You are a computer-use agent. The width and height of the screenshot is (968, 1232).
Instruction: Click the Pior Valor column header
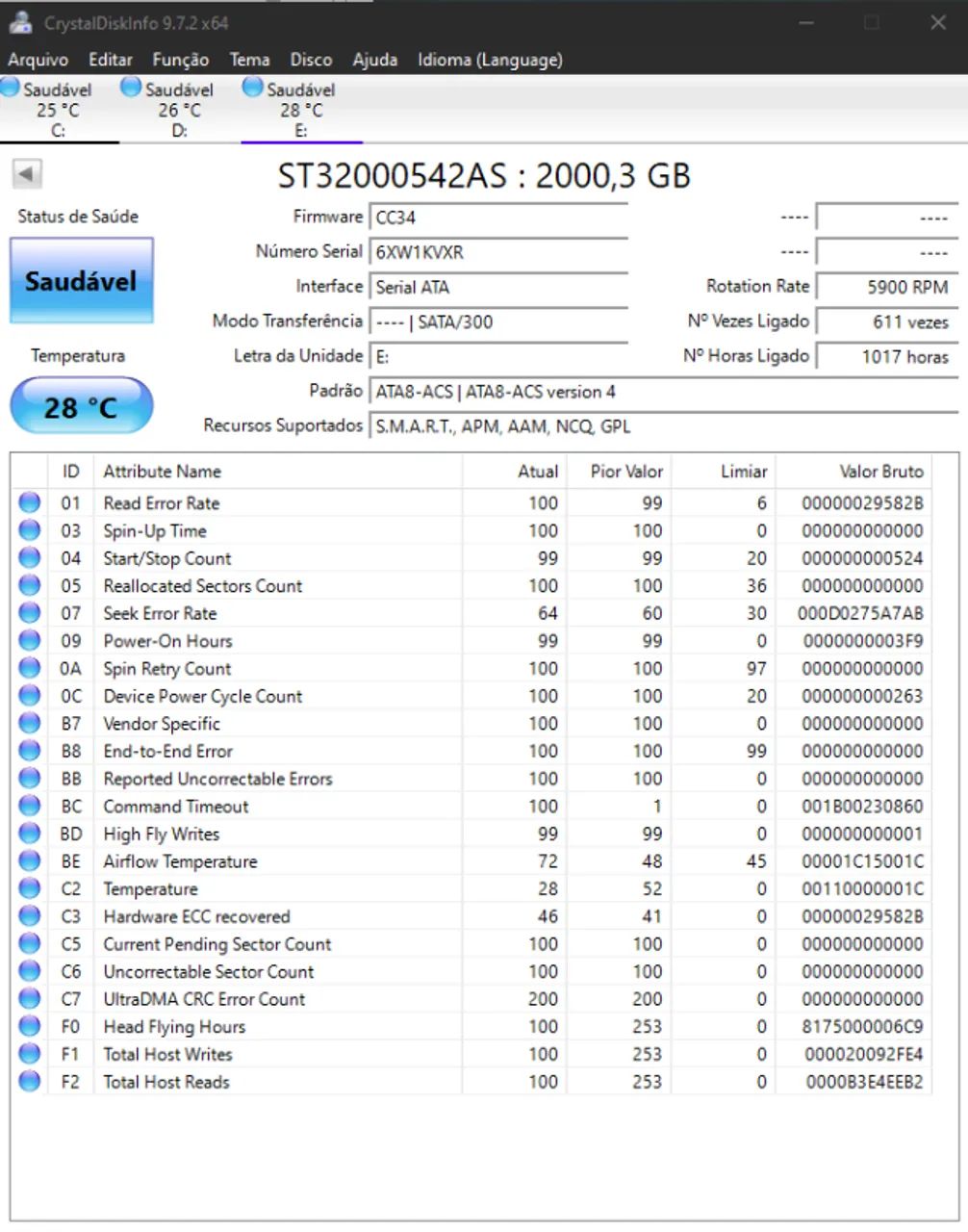pyautogui.click(x=619, y=471)
